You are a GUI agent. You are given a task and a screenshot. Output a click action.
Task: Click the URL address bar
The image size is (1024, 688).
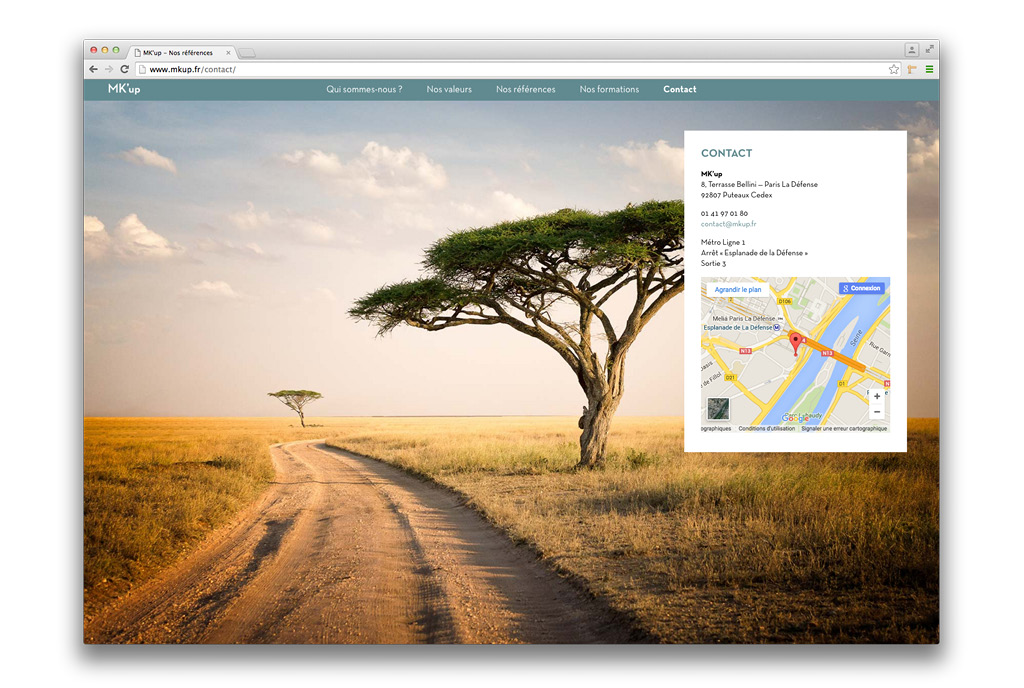click(x=500, y=69)
